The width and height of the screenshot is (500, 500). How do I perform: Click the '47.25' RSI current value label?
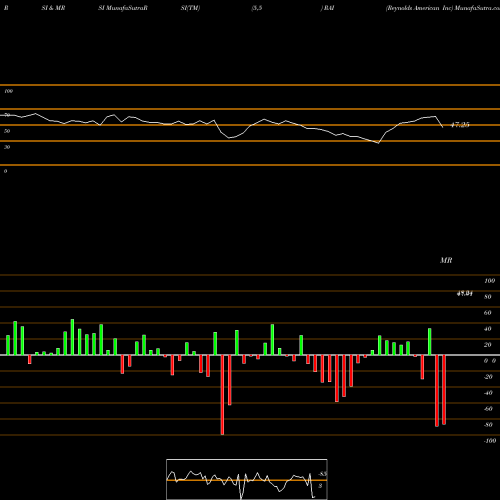pyautogui.click(x=460, y=125)
